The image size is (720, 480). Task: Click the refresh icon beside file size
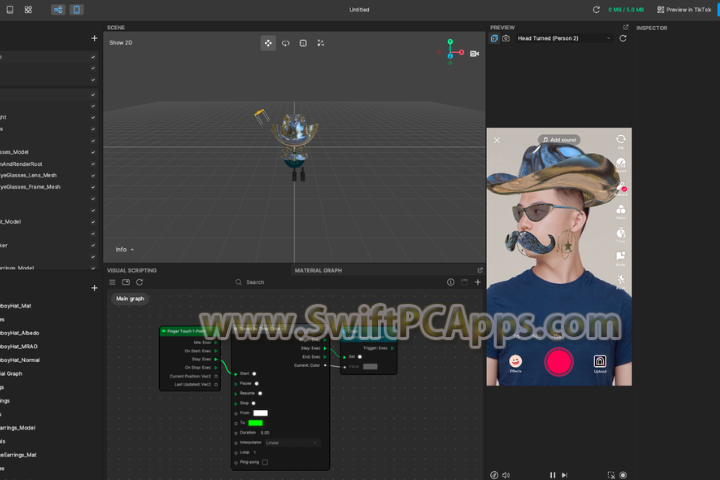(x=596, y=10)
